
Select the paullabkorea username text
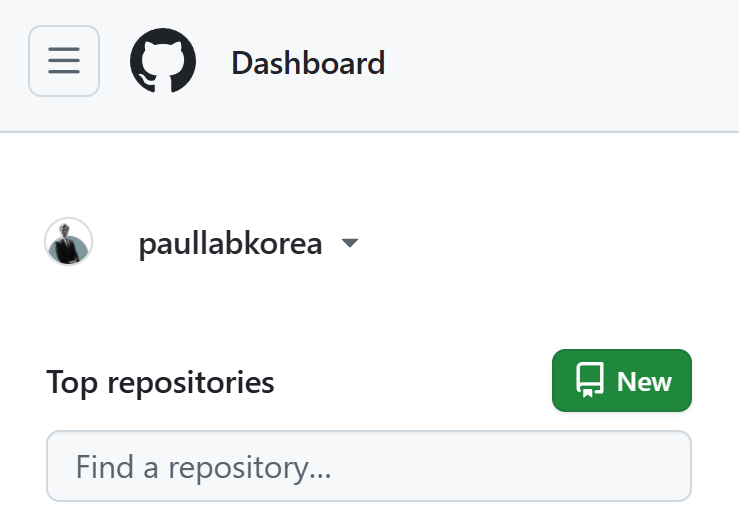(x=230, y=244)
